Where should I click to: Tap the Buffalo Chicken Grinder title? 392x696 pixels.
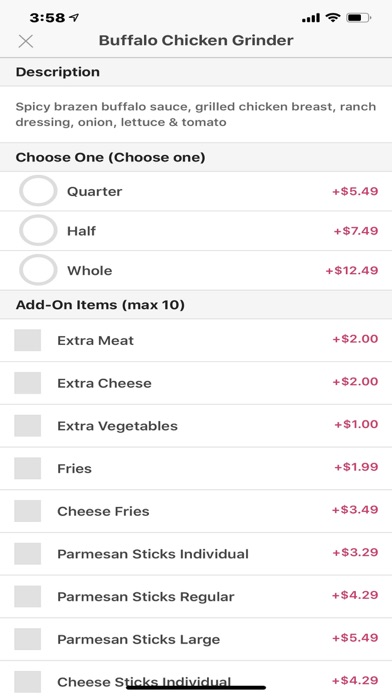pyautogui.click(x=196, y=40)
